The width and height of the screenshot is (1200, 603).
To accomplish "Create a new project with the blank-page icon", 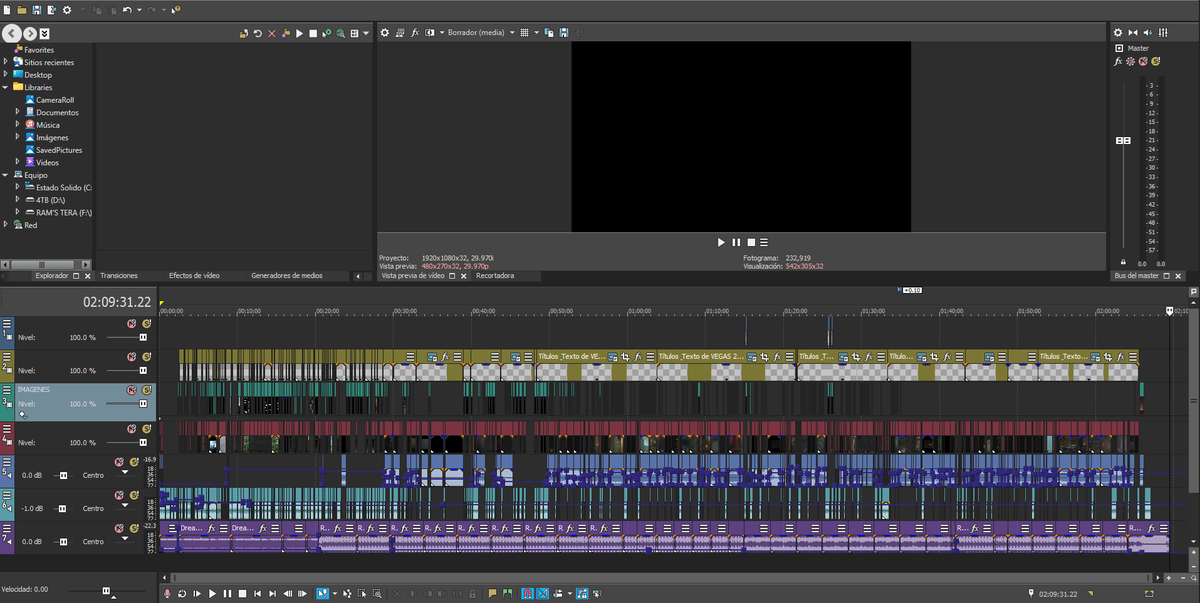I will [7, 10].
